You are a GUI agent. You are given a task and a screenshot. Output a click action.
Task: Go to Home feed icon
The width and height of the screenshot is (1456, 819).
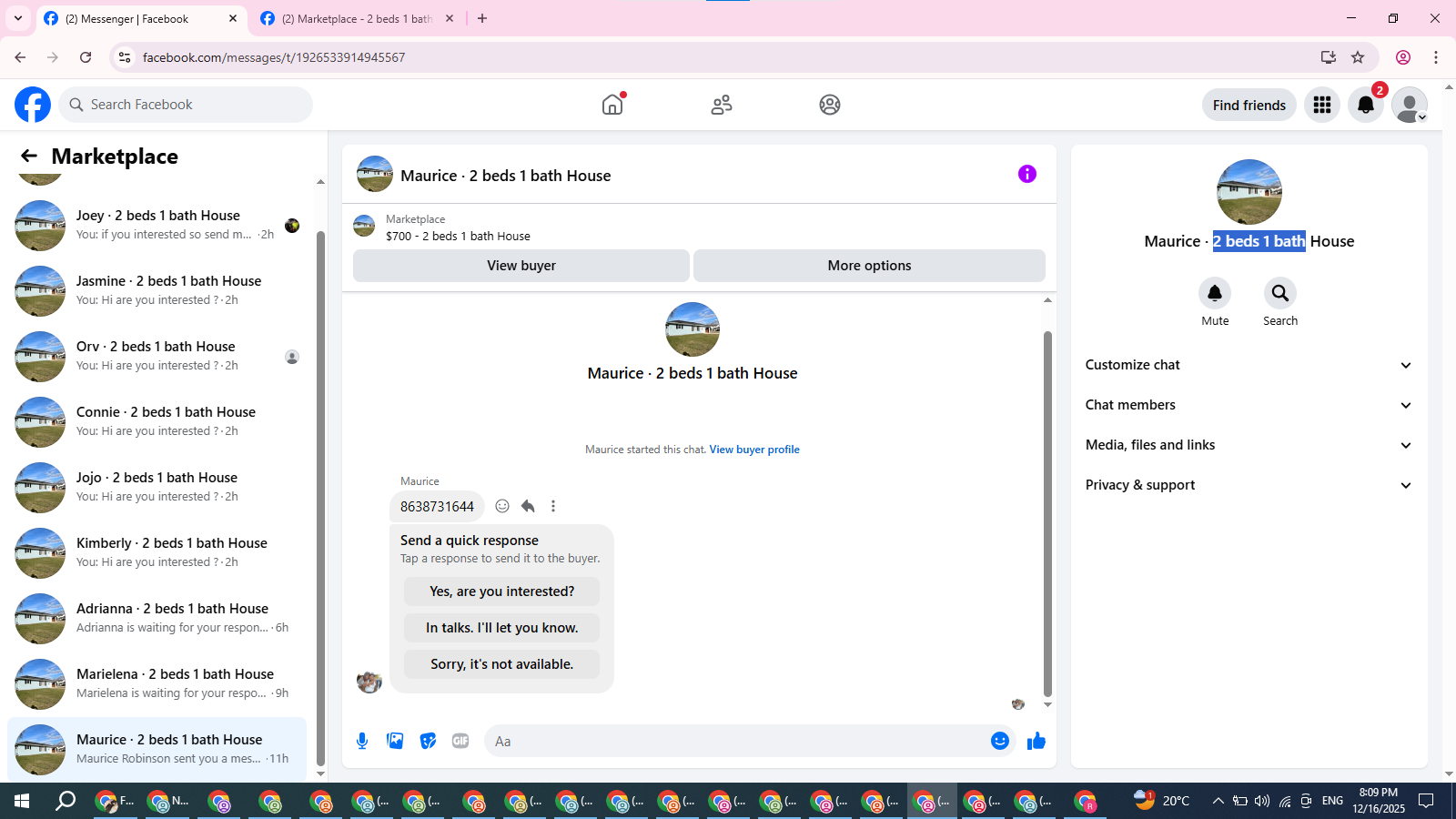[x=613, y=105]
